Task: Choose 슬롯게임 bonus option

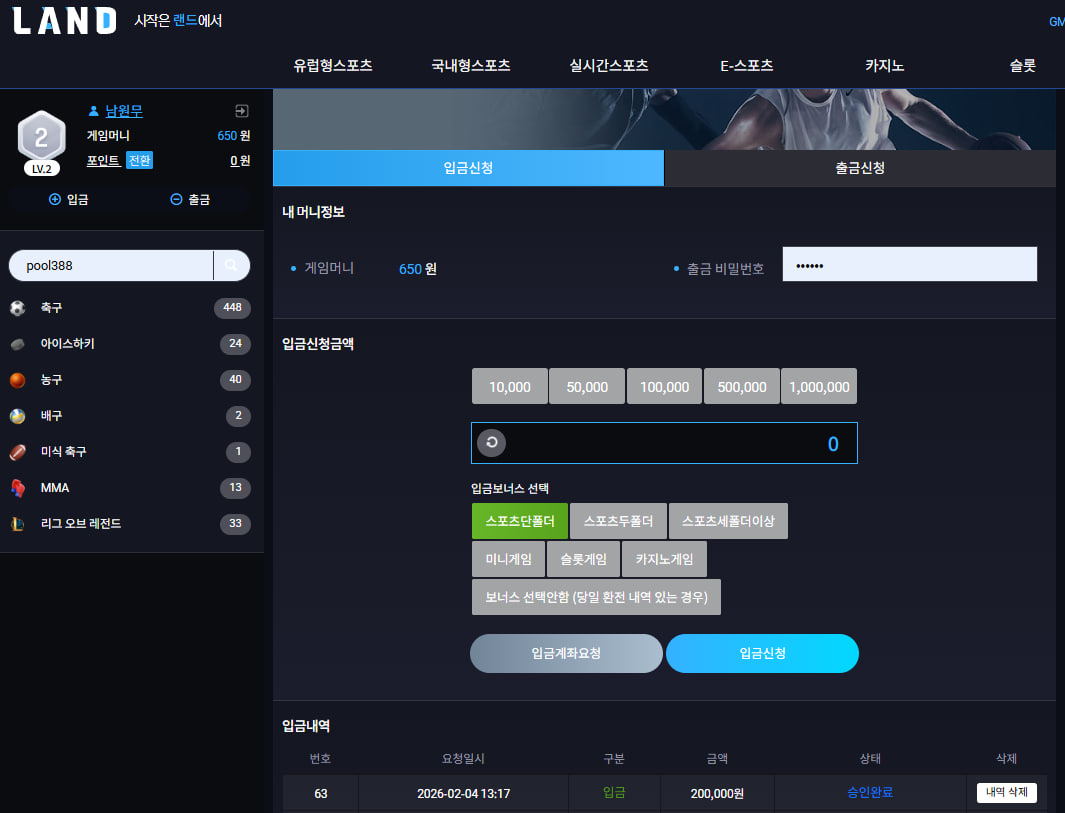Action: 583,559
